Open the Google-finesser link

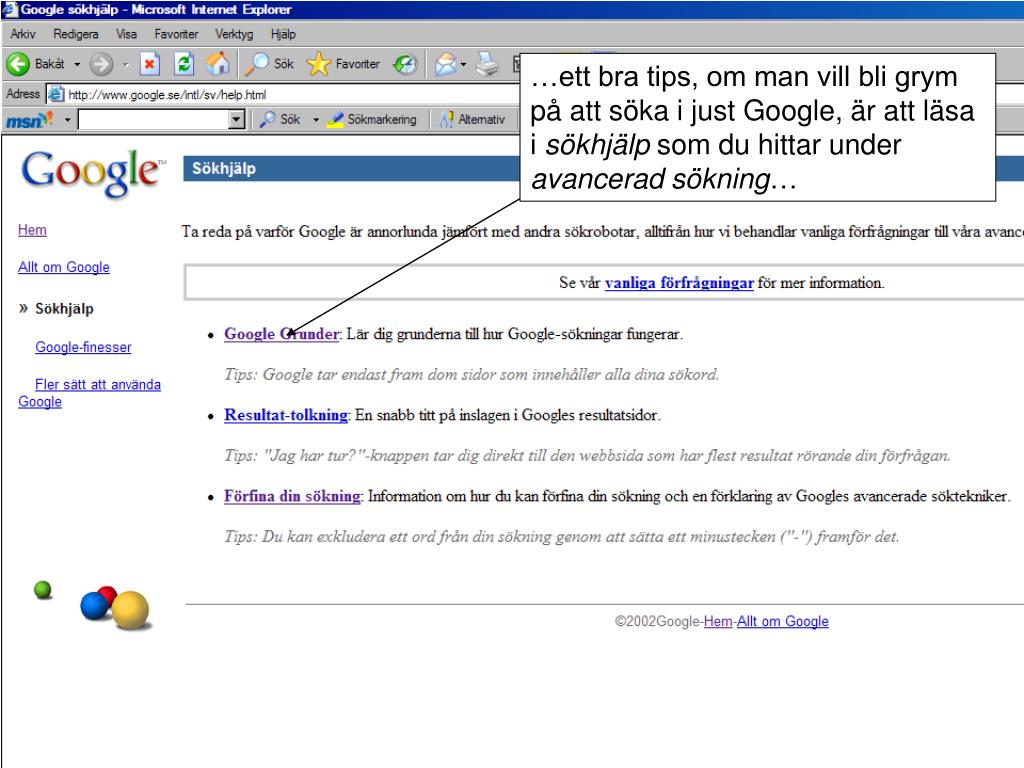[83, 347]
